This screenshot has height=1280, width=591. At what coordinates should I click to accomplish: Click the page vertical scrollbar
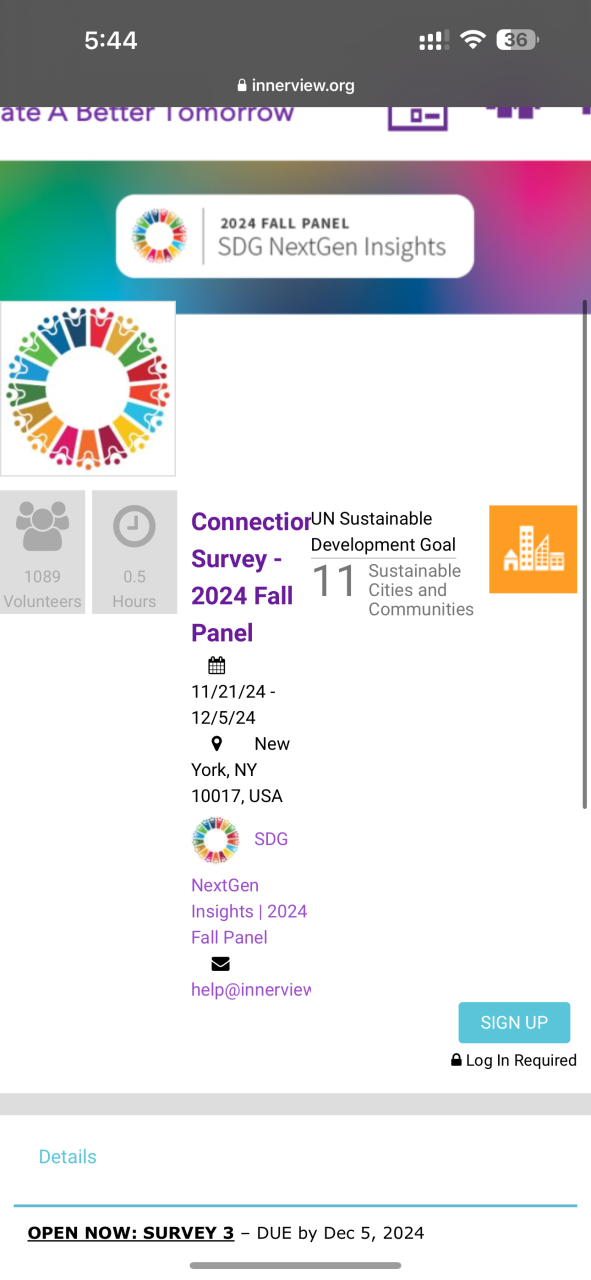click(585, 553)
